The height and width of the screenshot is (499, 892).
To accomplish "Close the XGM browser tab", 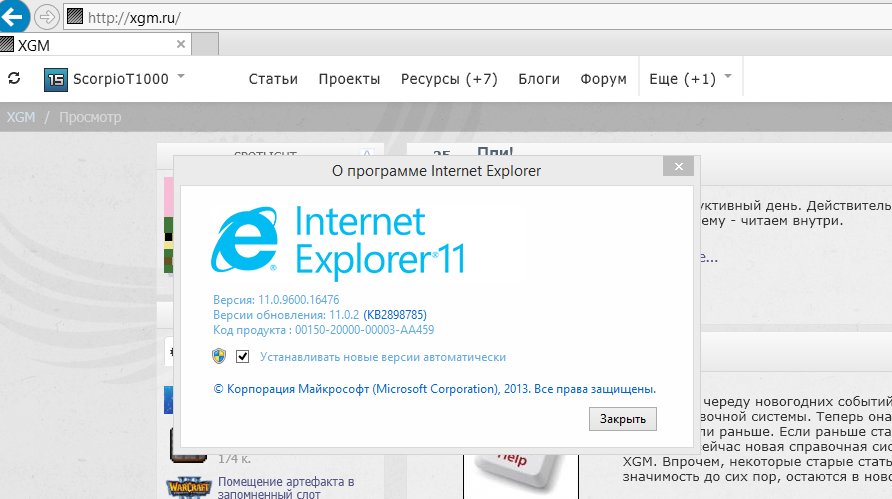I will click(x=180, y=44).
